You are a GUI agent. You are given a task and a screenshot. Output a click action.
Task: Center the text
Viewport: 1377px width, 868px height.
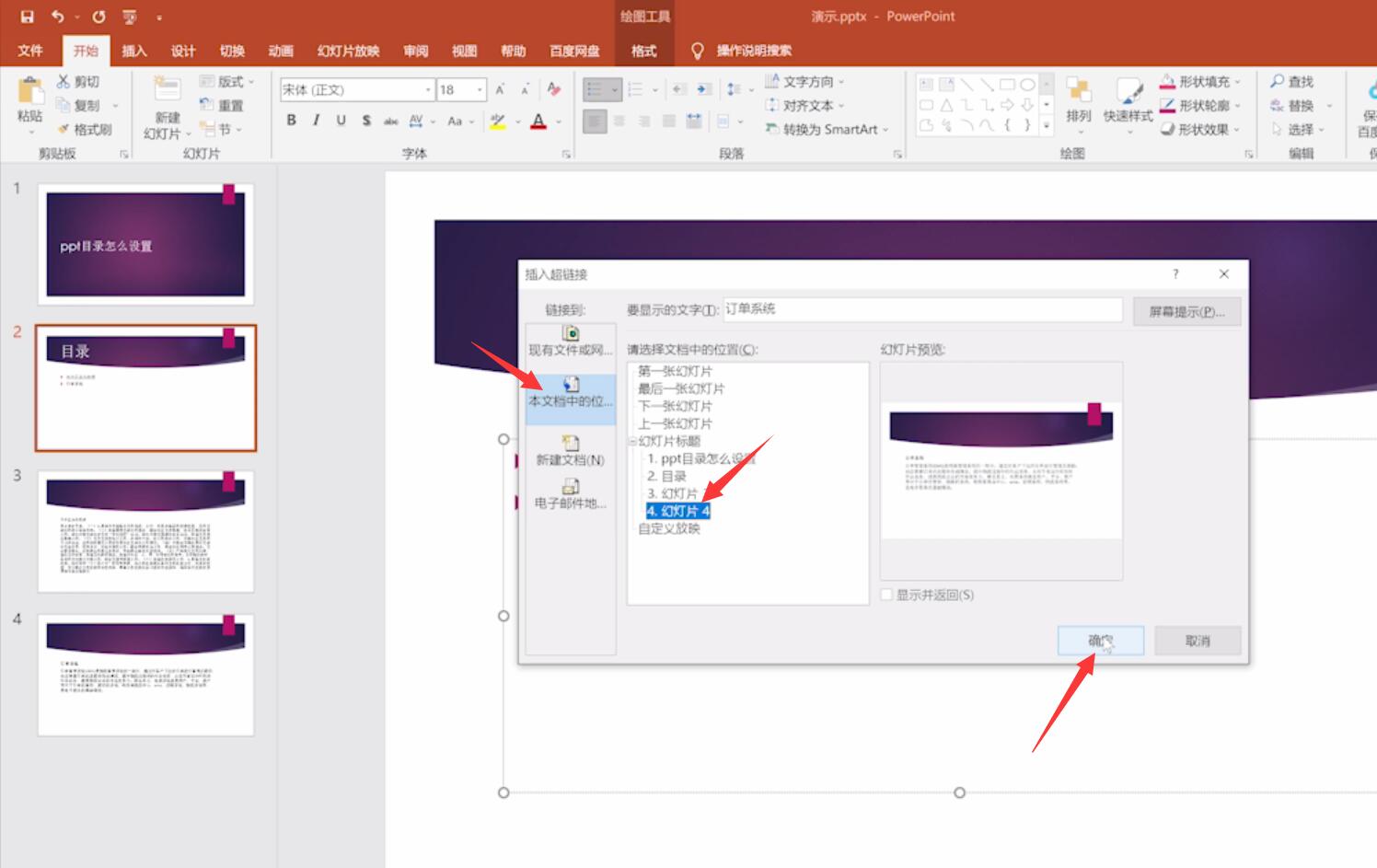click(619, 121)
